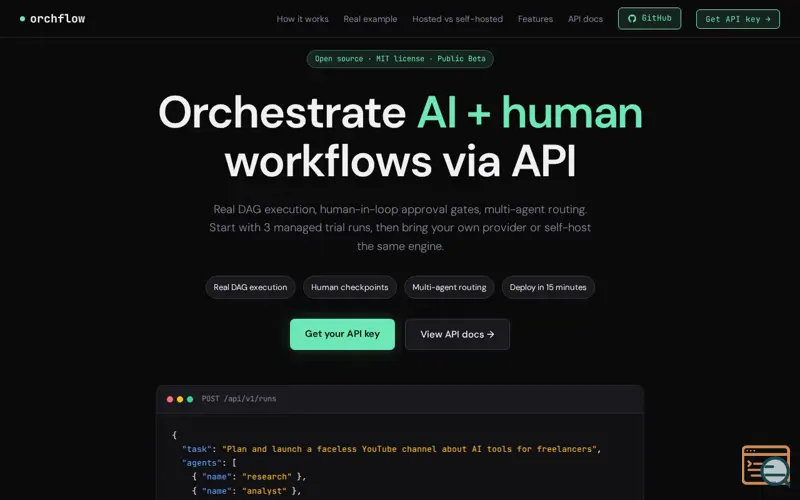Image resolution: width=800 pixels, height=500 pixels.
Task: Click the "task" key in the JSON
Action: pos(197,449)
